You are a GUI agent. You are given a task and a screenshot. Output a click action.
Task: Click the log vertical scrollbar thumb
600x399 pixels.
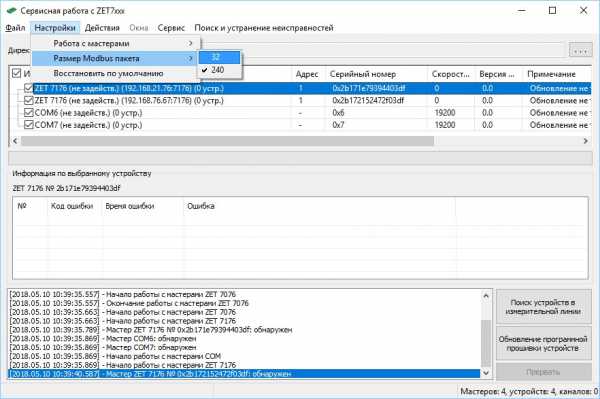click(x=486, y=343)
